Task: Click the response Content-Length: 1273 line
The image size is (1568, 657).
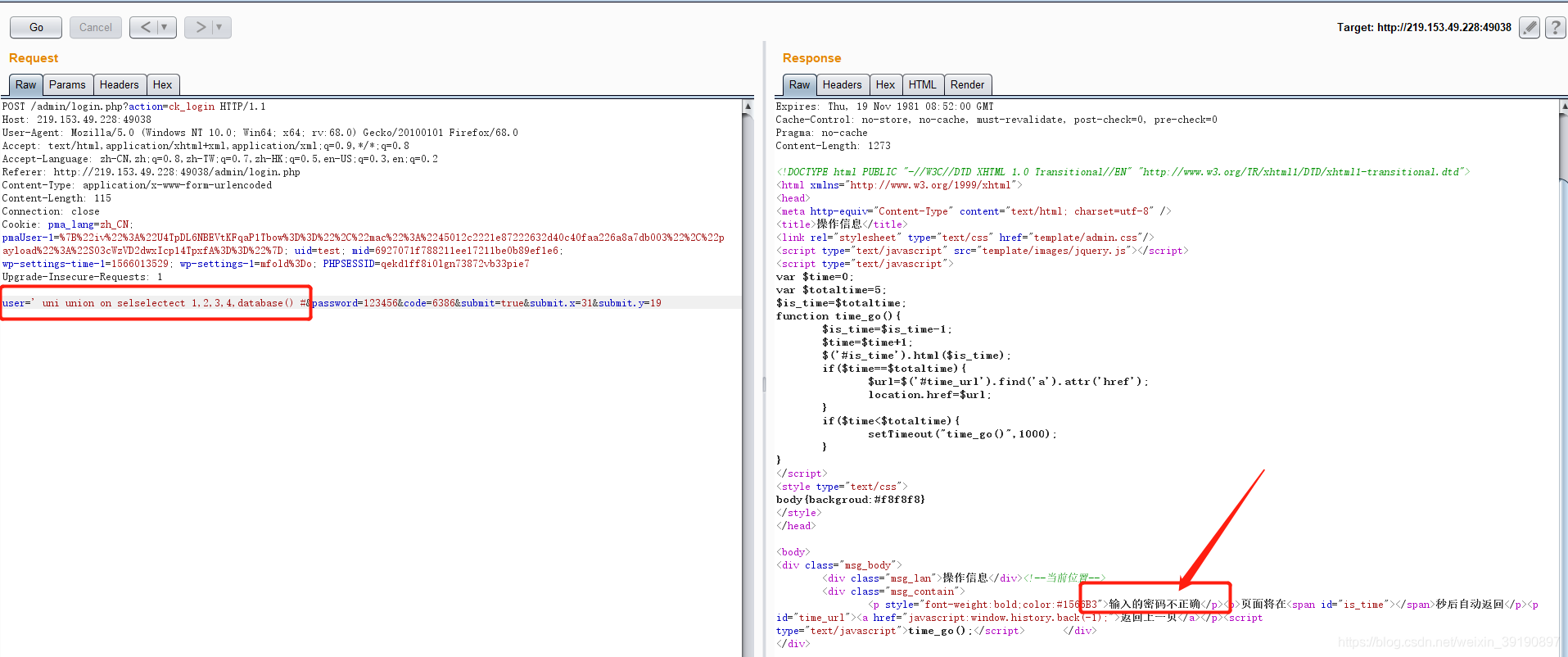Action: (x=833, y=146)
